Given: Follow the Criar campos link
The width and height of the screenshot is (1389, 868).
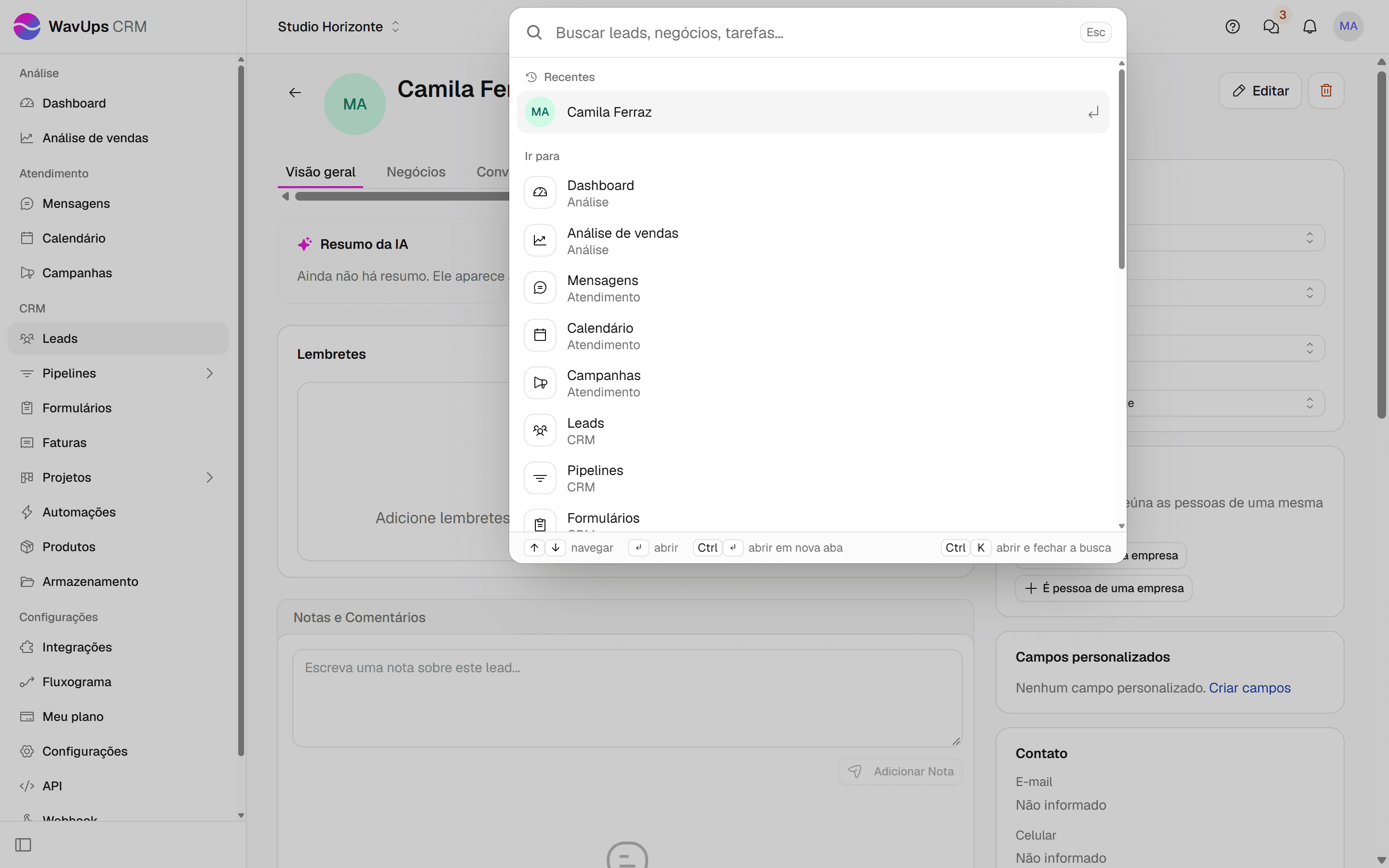Looking at the screenshot, I should (x=1250, y=687).
